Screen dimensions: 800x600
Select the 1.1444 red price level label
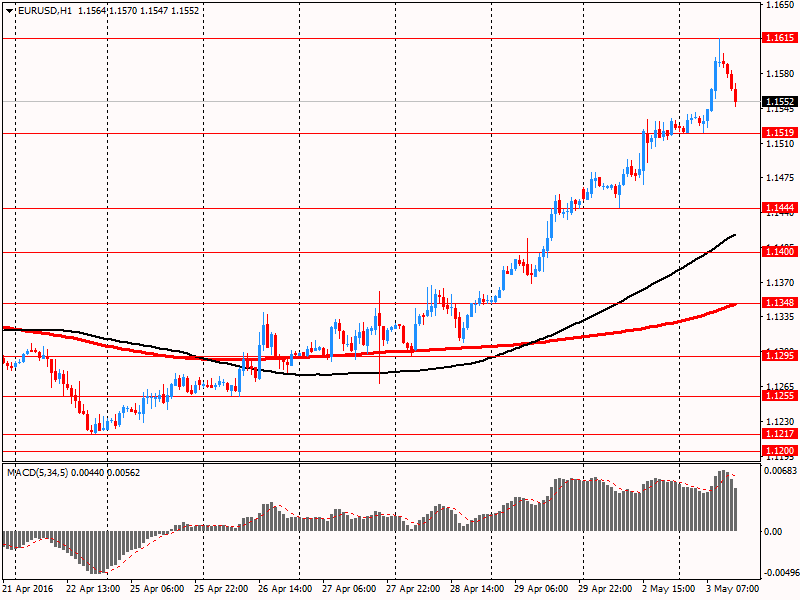click(779, 208)
